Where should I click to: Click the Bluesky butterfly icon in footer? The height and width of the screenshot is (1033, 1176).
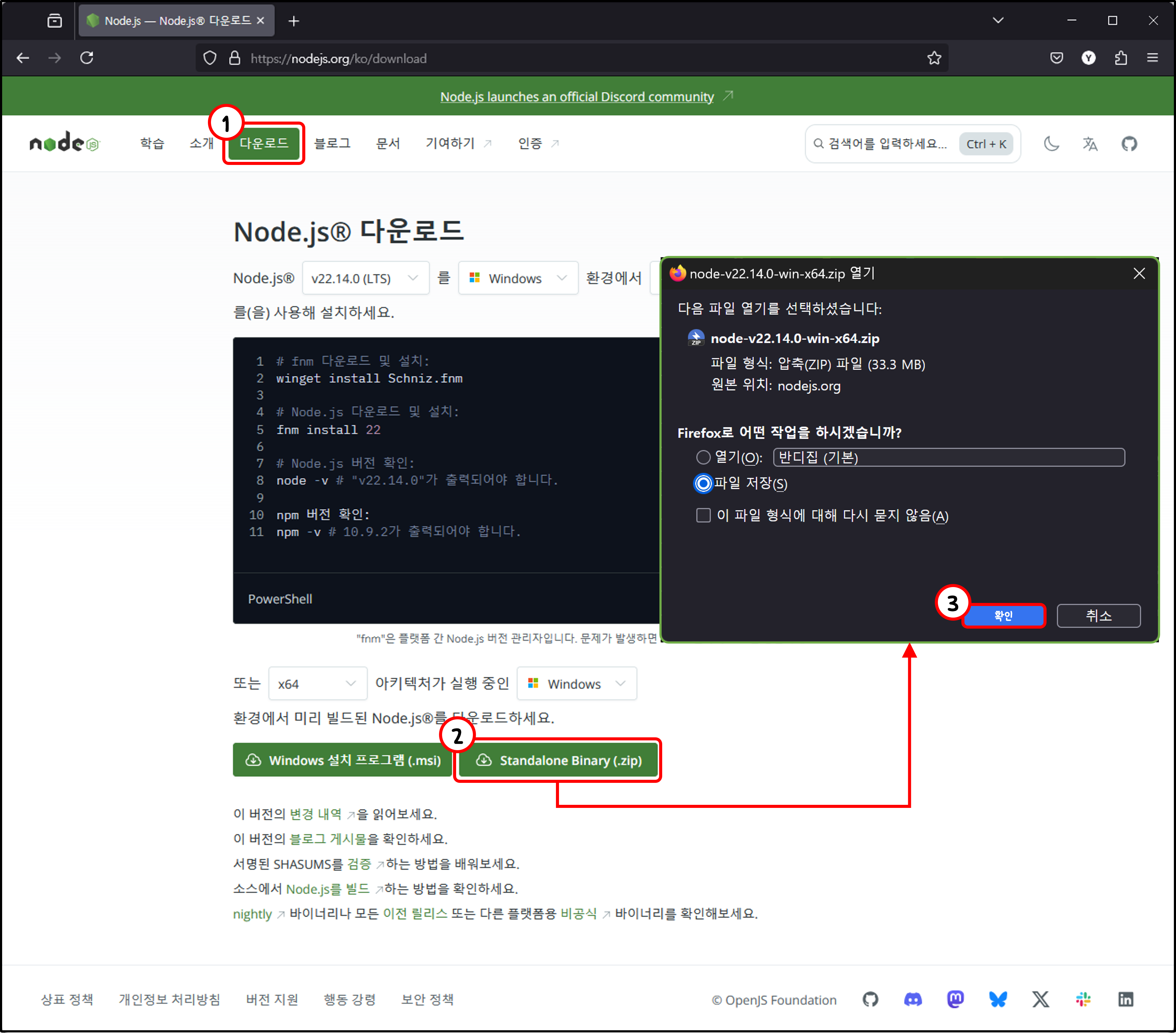[998, 1000]
